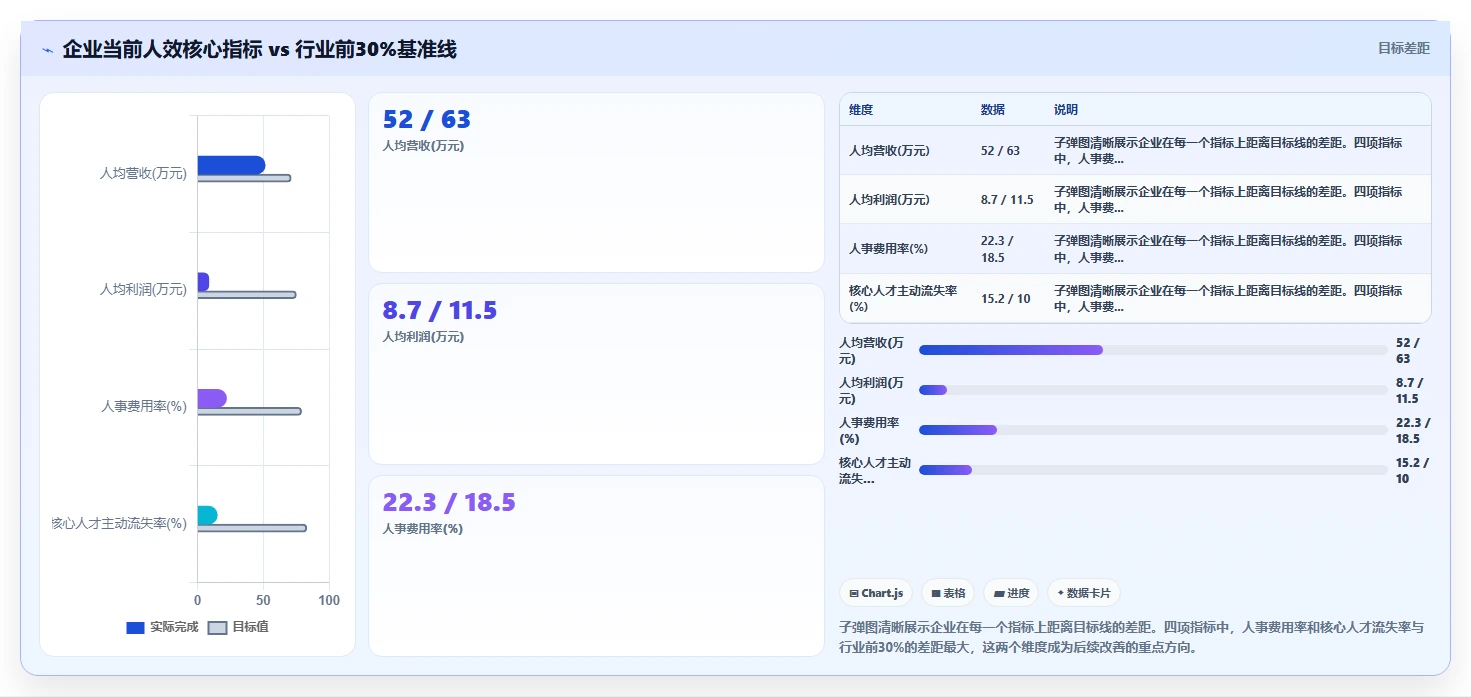Click the lightning icon beside the dashboard title

tap(47, 50)
